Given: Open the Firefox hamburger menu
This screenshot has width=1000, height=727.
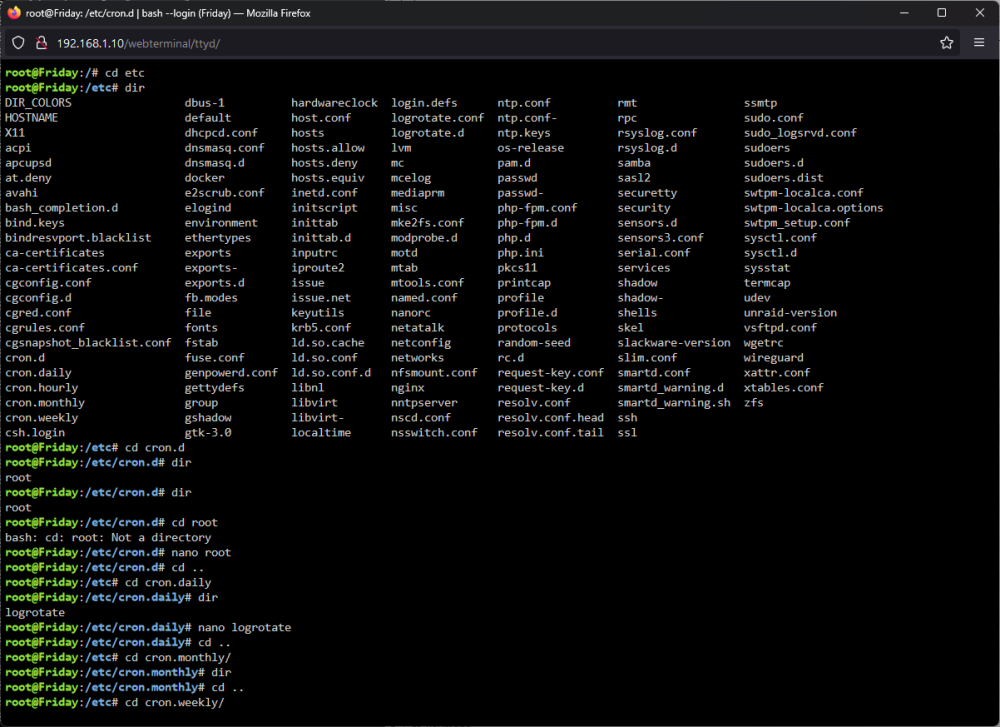Looking at the screenshot, I should pos(979,43).
